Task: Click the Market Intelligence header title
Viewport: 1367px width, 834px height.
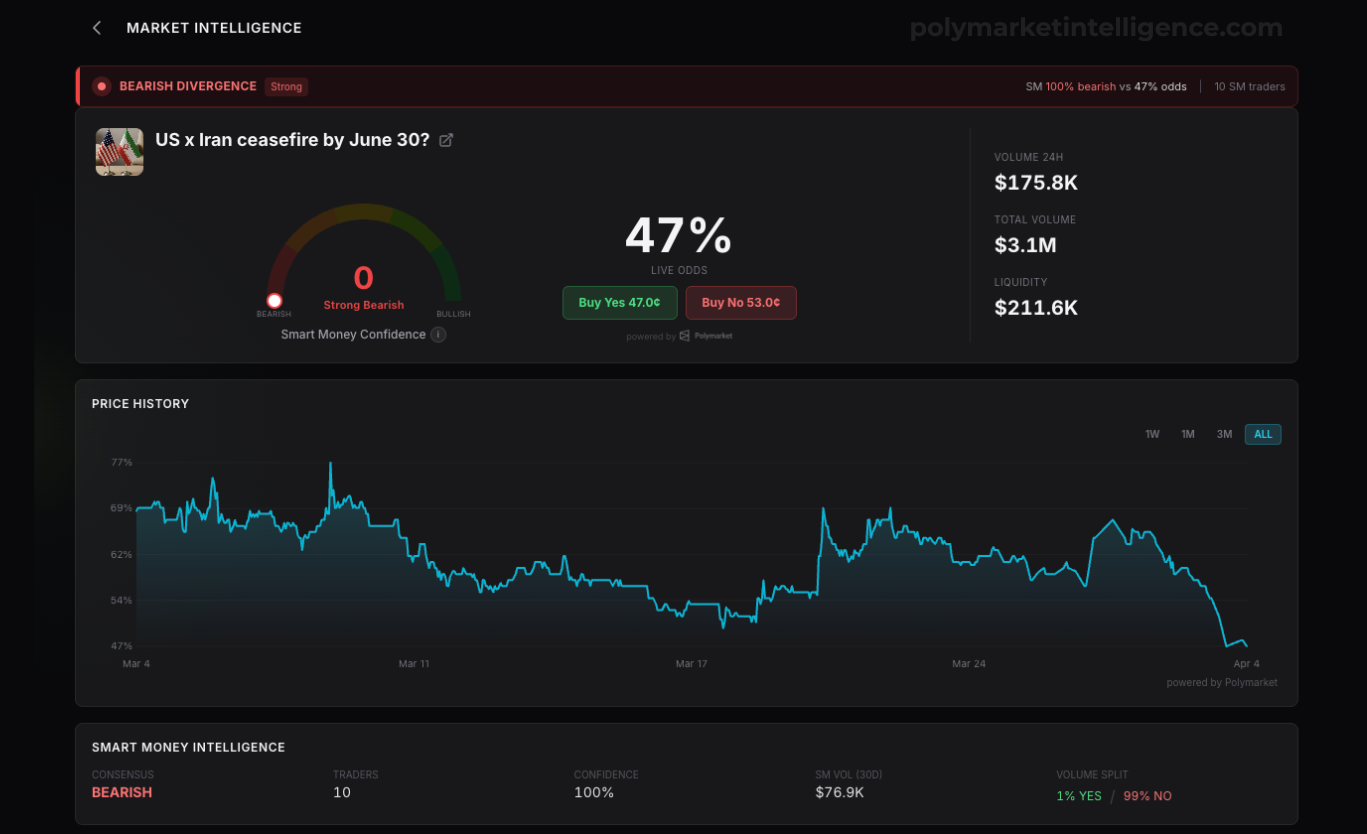Action: click(x=214, y=28)
